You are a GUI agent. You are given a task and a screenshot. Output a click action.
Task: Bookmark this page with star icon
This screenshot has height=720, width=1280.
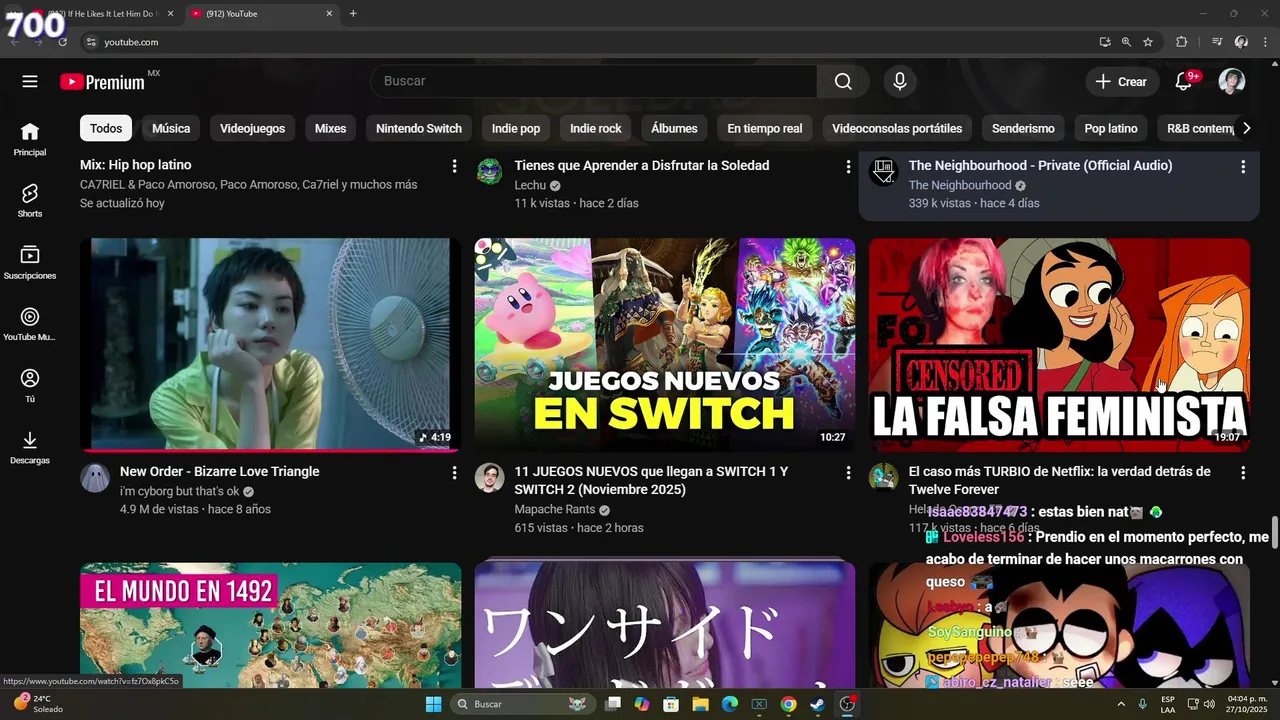pyautogui.click(x=1148, y=42)
